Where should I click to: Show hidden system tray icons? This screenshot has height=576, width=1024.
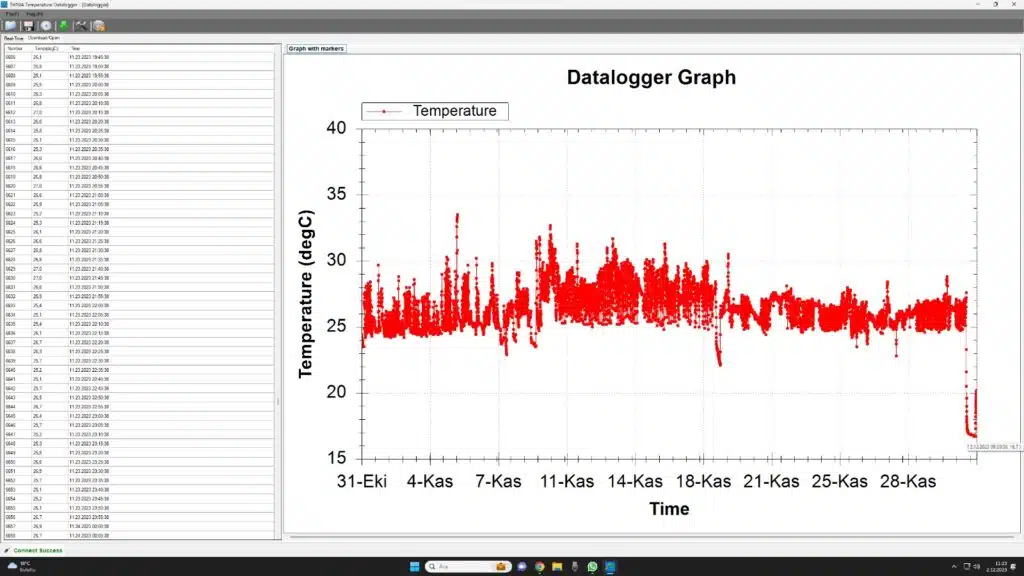[953, 566]
